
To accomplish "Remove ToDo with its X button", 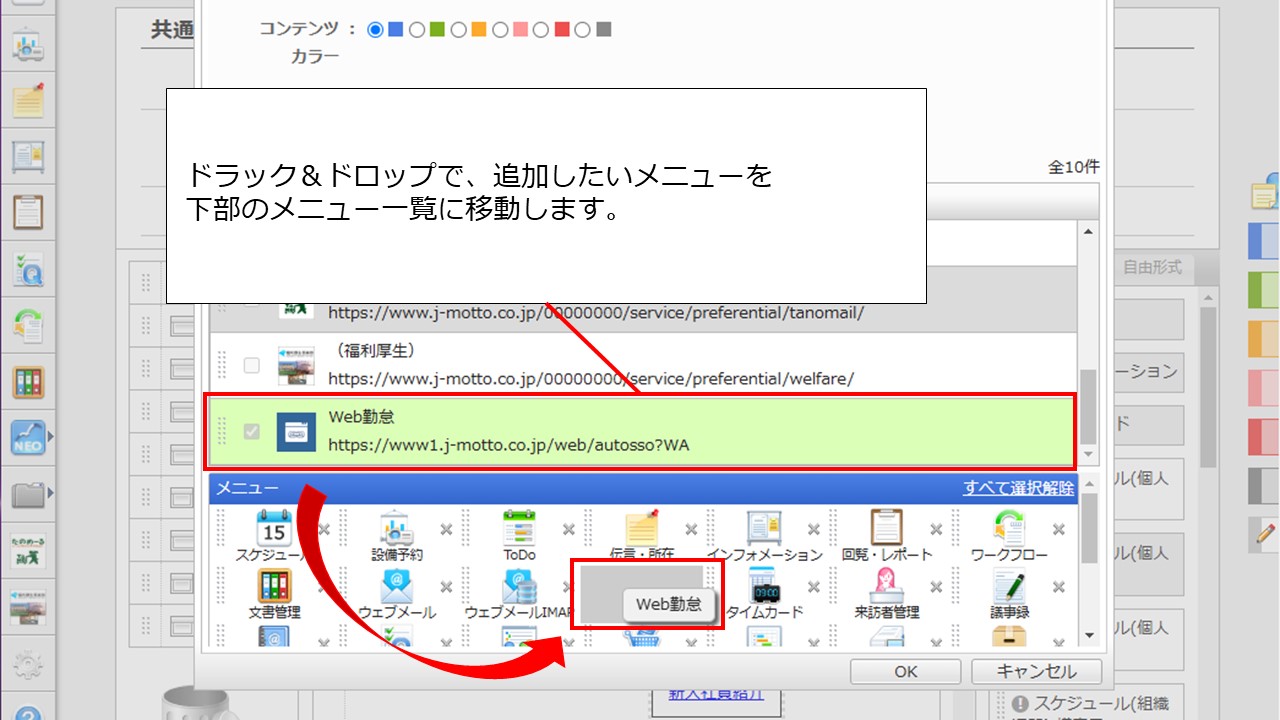I will point(568,530).
